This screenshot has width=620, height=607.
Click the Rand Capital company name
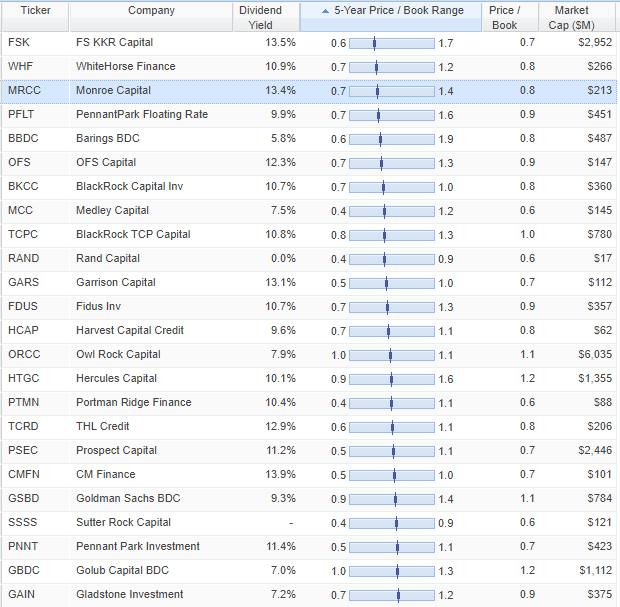point(108,258)
